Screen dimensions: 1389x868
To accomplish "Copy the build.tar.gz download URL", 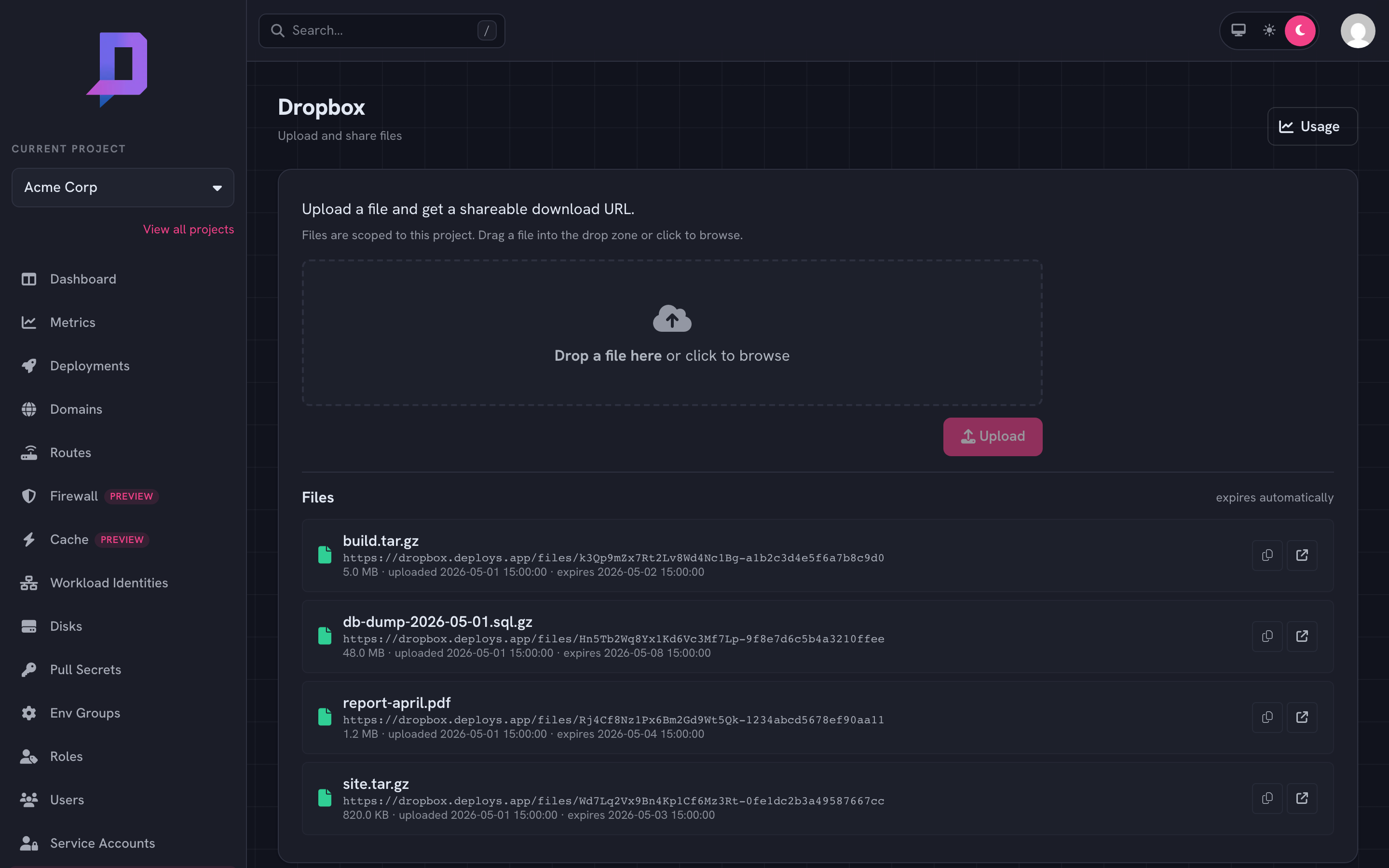I will [1267, 555].
